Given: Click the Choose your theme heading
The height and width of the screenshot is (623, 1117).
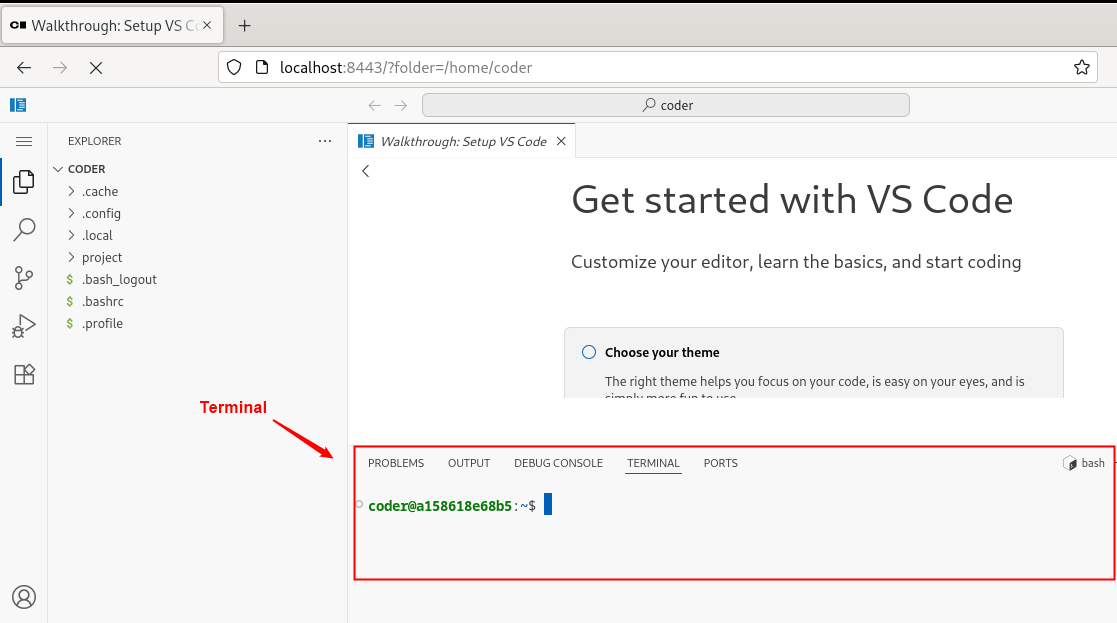Looking at the screenshot, I should click(662, 352).
